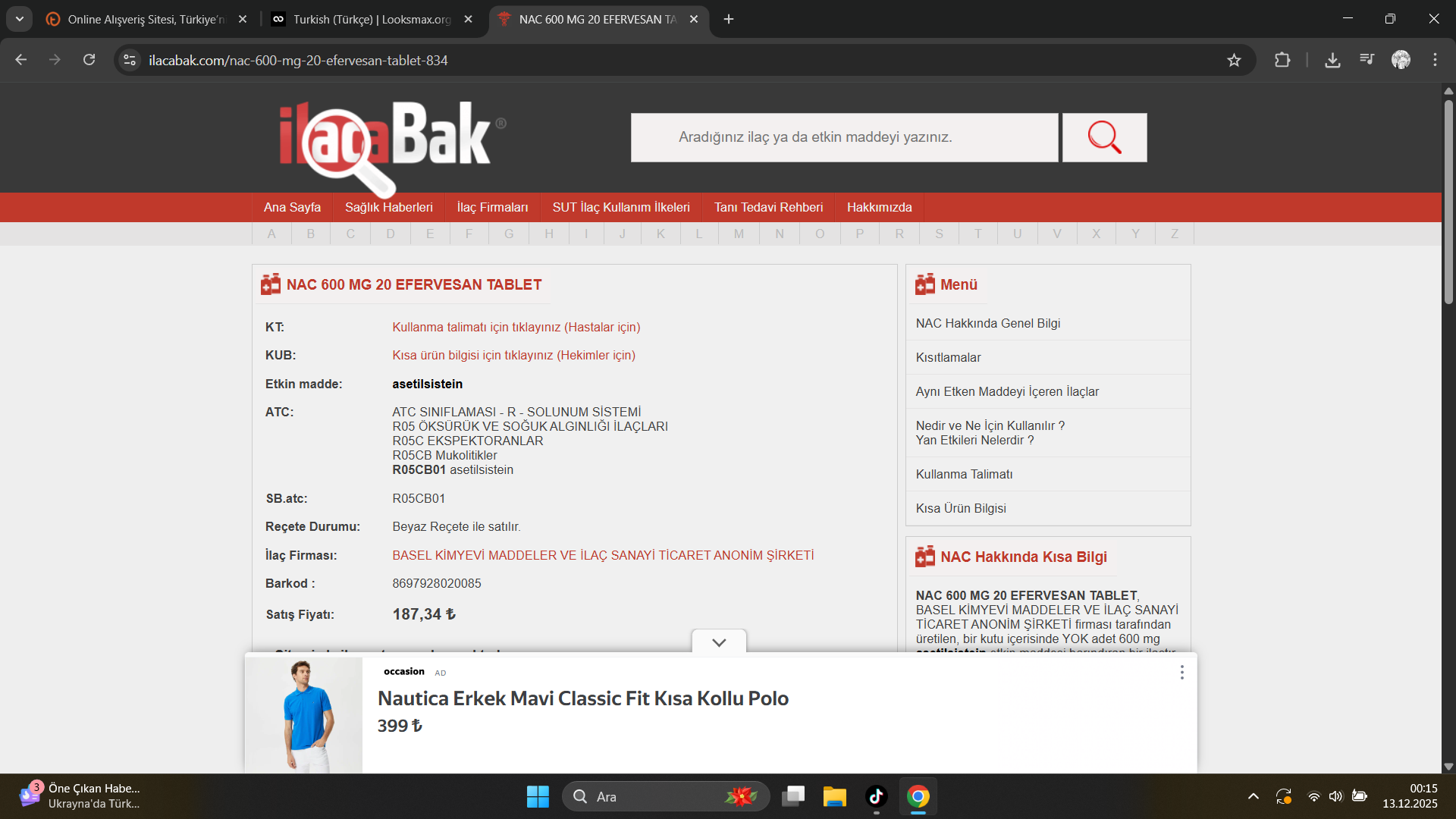The width and height of the screenshot is (1456, 819).
Task: Click the red magnifier search button
Action: point(1104,137)
